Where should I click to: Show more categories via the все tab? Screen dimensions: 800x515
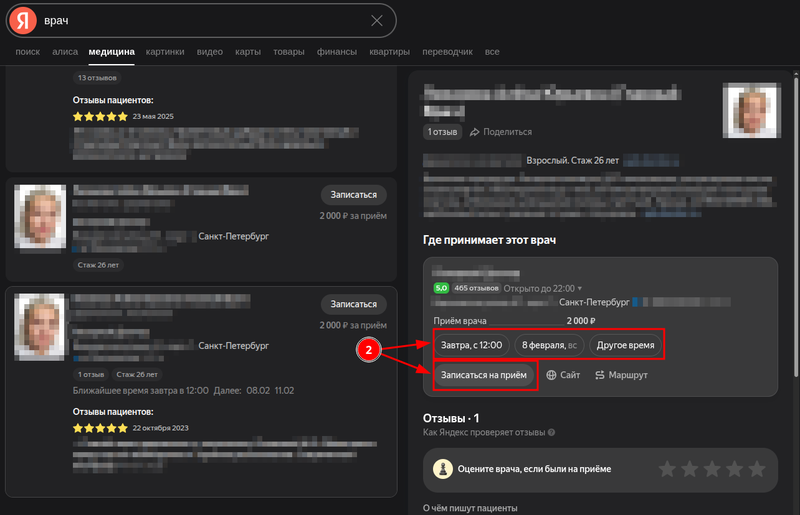[492, 52]
